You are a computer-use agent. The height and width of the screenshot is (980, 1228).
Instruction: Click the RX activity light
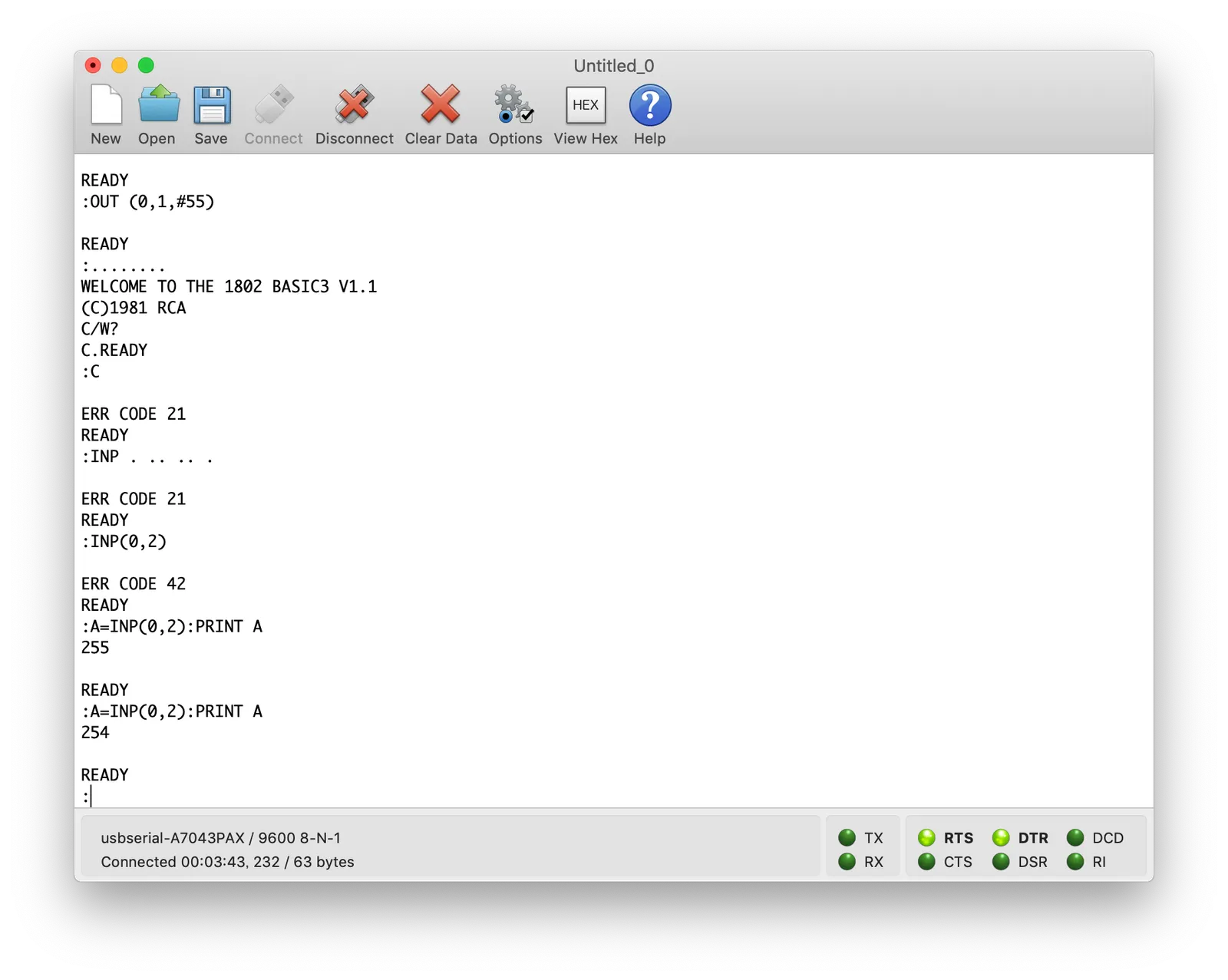pos(847,862)
